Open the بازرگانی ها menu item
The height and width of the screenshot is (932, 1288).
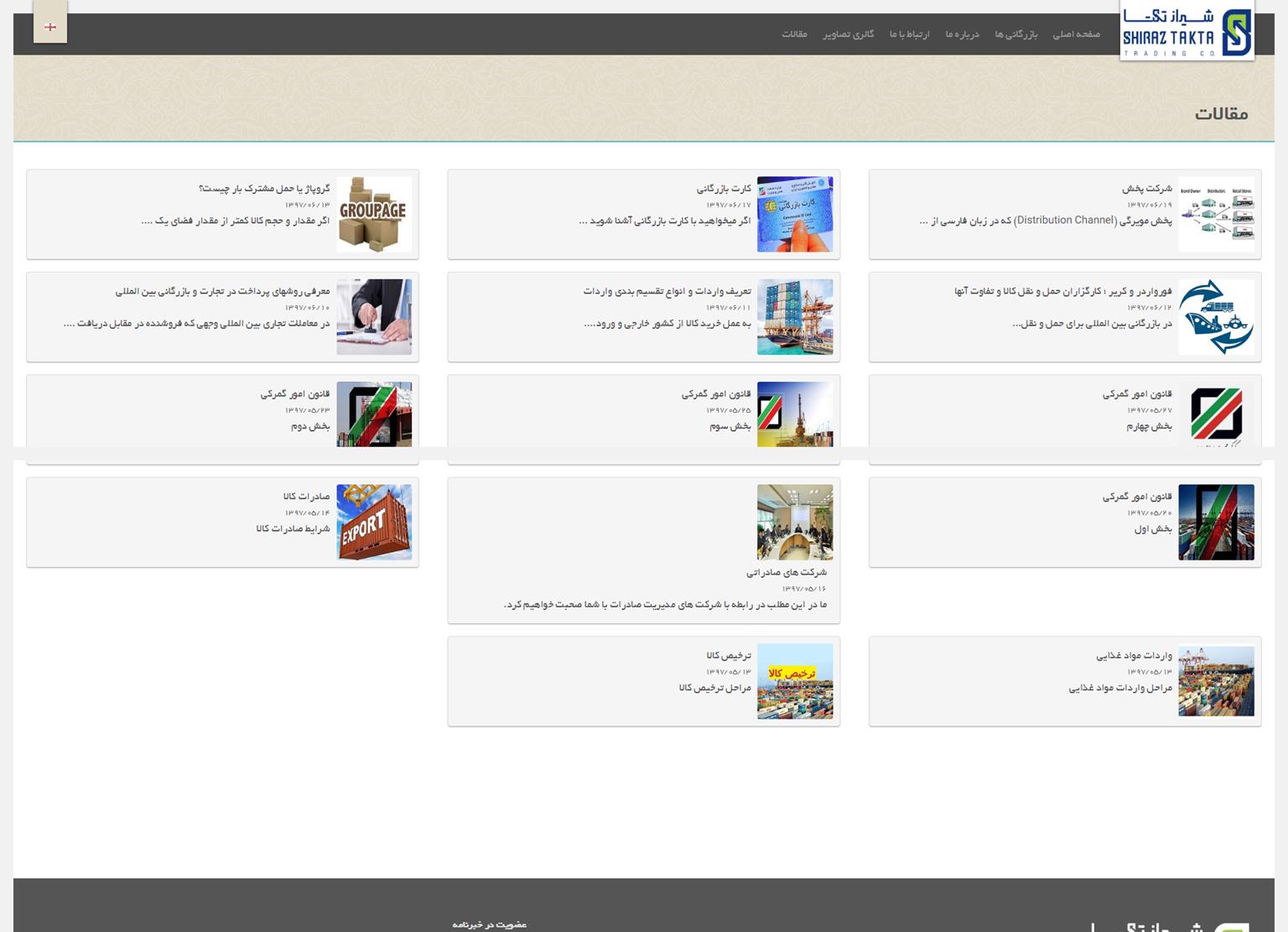1015,34
